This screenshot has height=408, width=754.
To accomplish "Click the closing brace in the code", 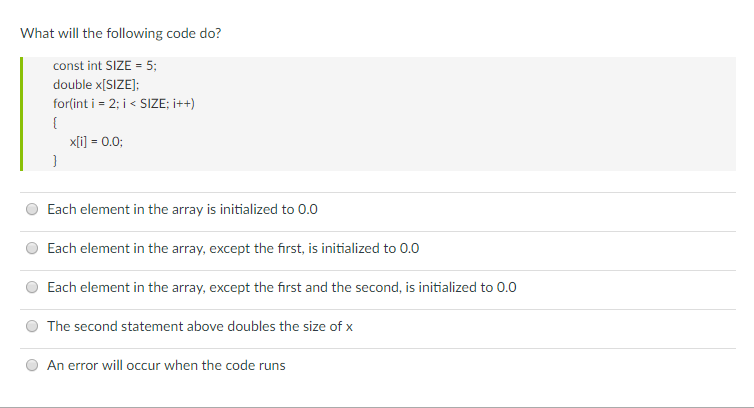I will [55, 160].
